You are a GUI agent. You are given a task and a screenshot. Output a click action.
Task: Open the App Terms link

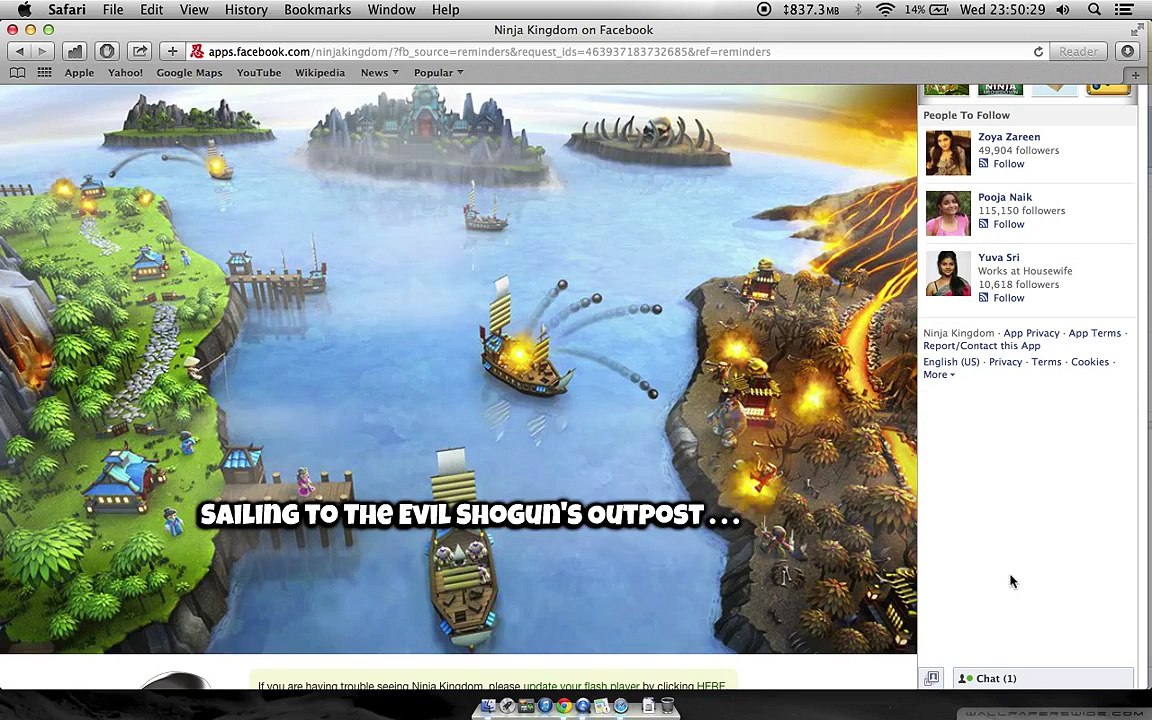[1095, 333]
